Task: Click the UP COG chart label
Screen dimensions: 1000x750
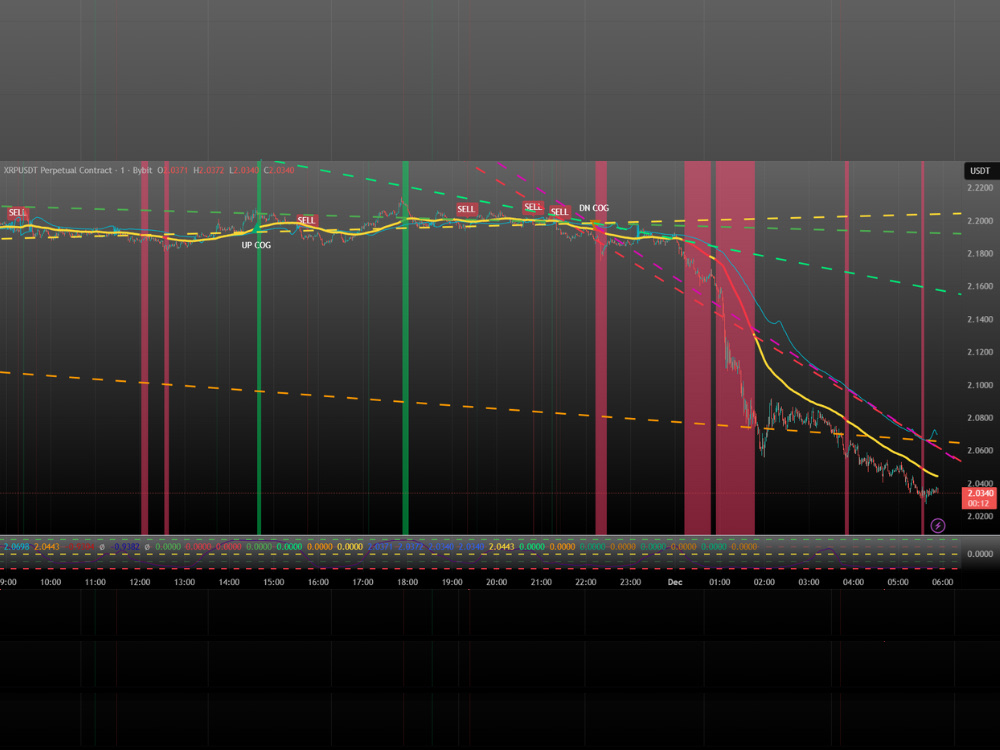Action: pos(256,245)
